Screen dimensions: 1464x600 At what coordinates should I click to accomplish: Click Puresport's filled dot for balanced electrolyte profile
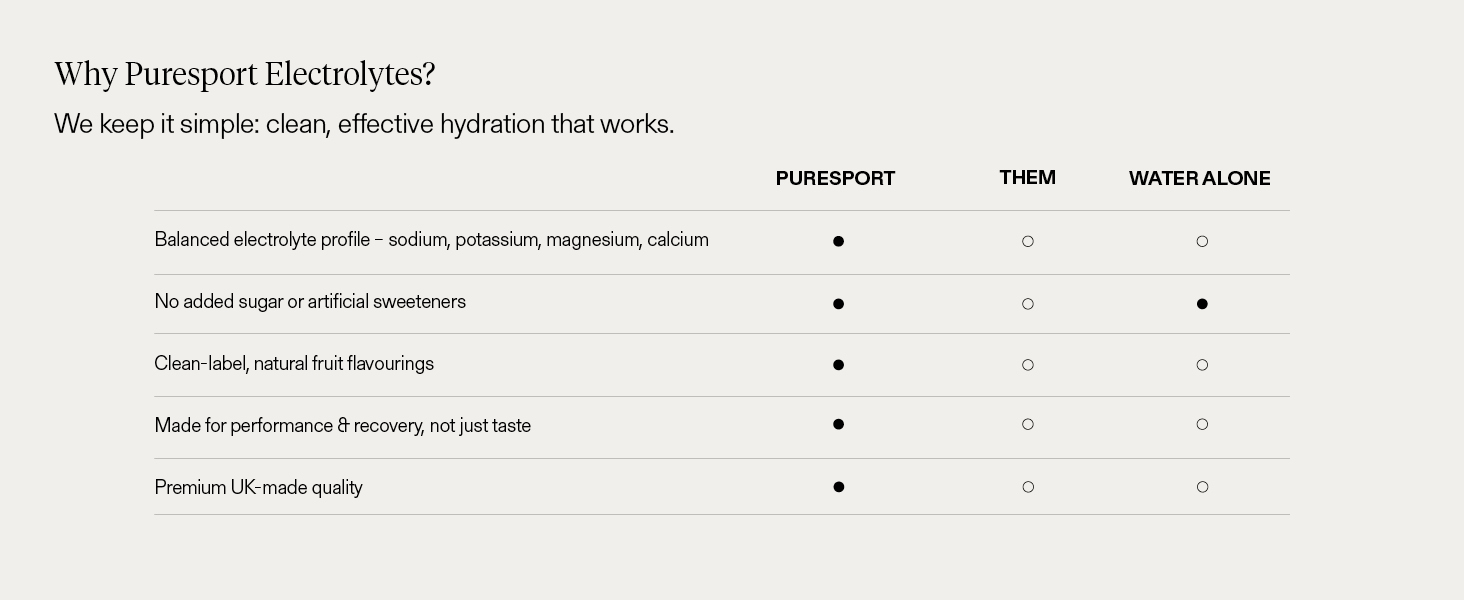point(838,241)
